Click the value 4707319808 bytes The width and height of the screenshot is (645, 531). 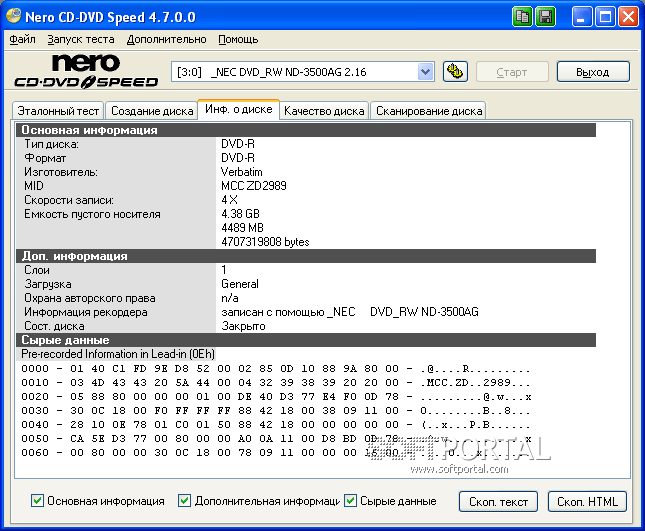click(265, 242)
